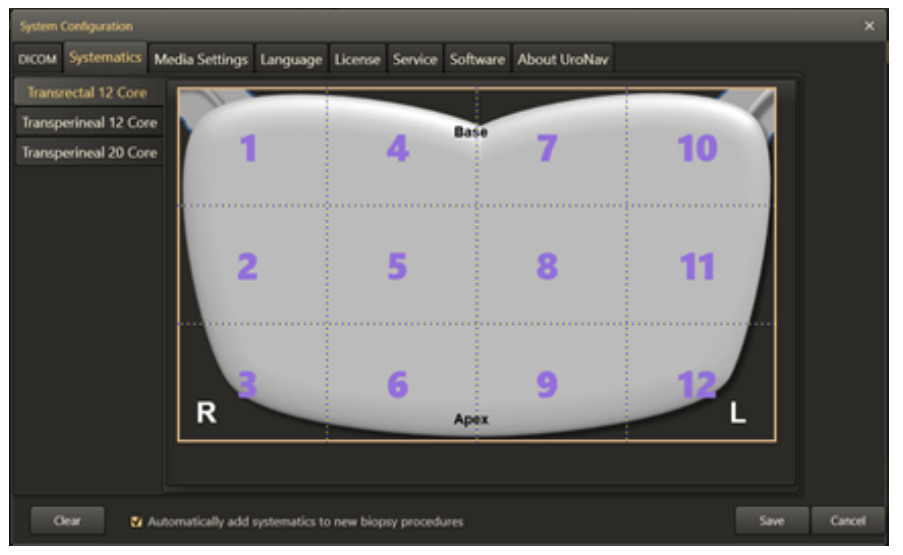Select biopsy core 11 on prostate map

697,267
